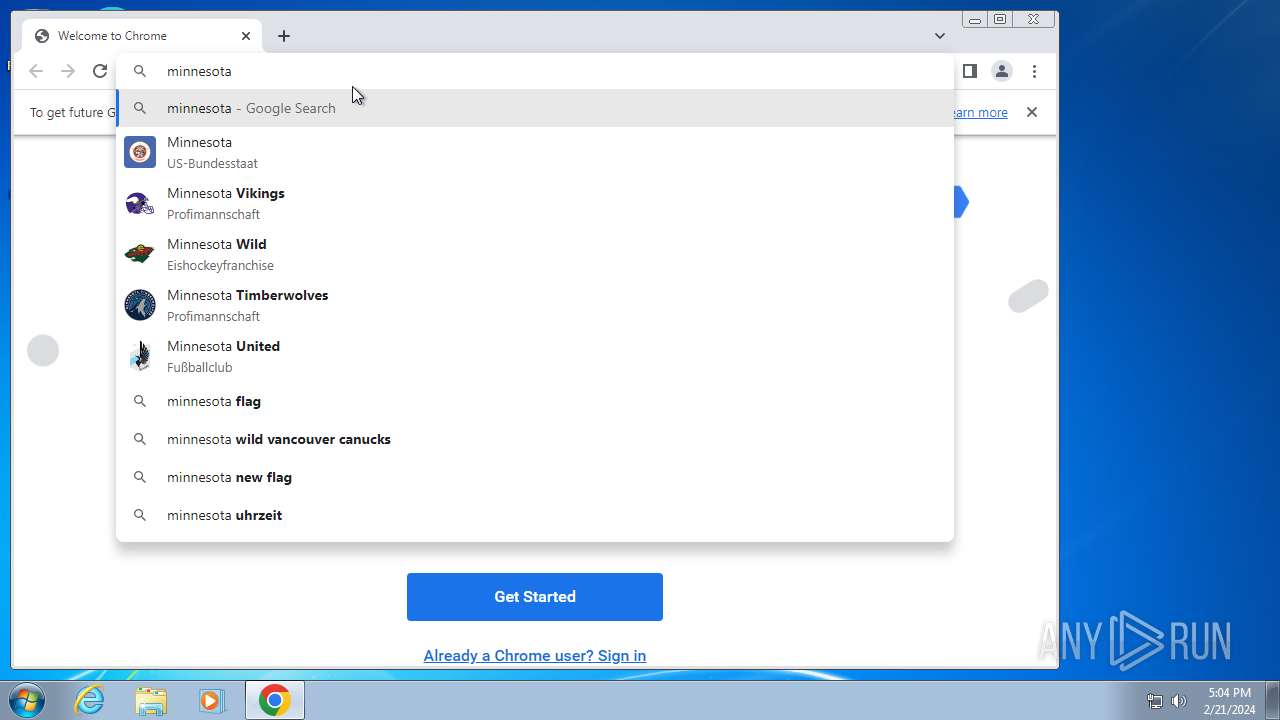This screenshot has height=720, width=1280.
Task: Select Minnesota United suggestion
Action: click(x=535, y=356)
